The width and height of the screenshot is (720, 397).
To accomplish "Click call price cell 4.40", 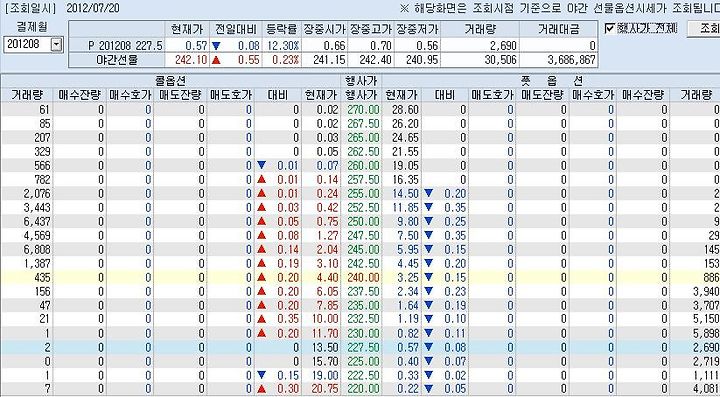I will (x=328, y=278).
